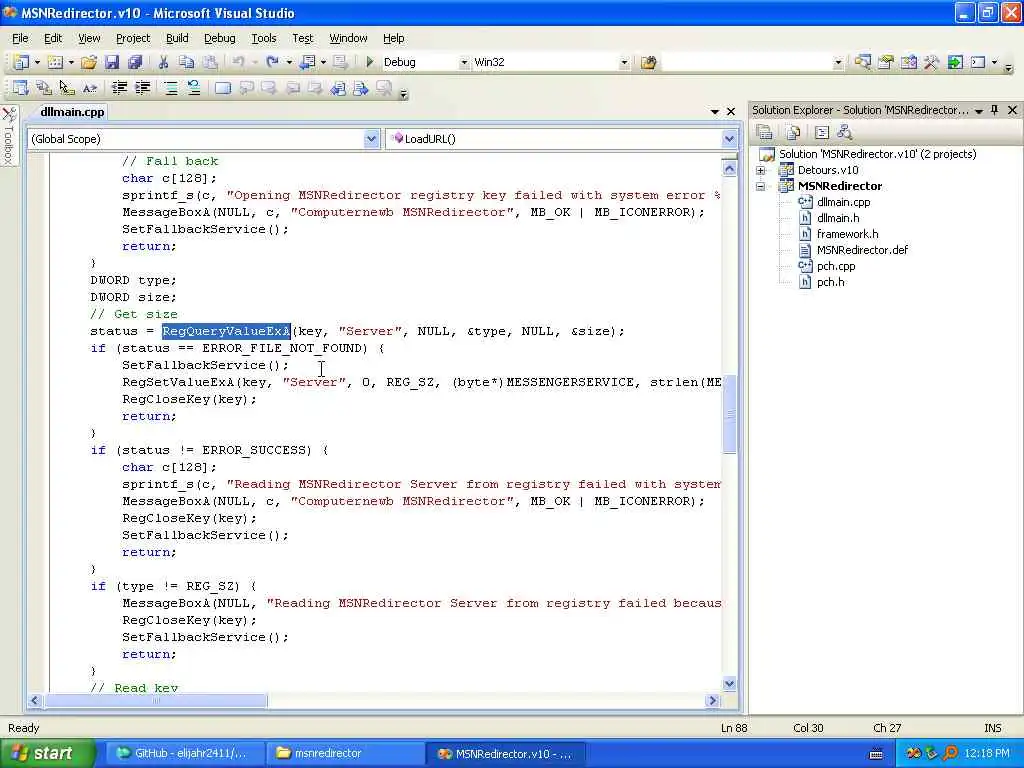Image resolution: width=1024 pixels, height=768 pixels.
Task: Expand the Detours.v10 project node
Action: 760,170
